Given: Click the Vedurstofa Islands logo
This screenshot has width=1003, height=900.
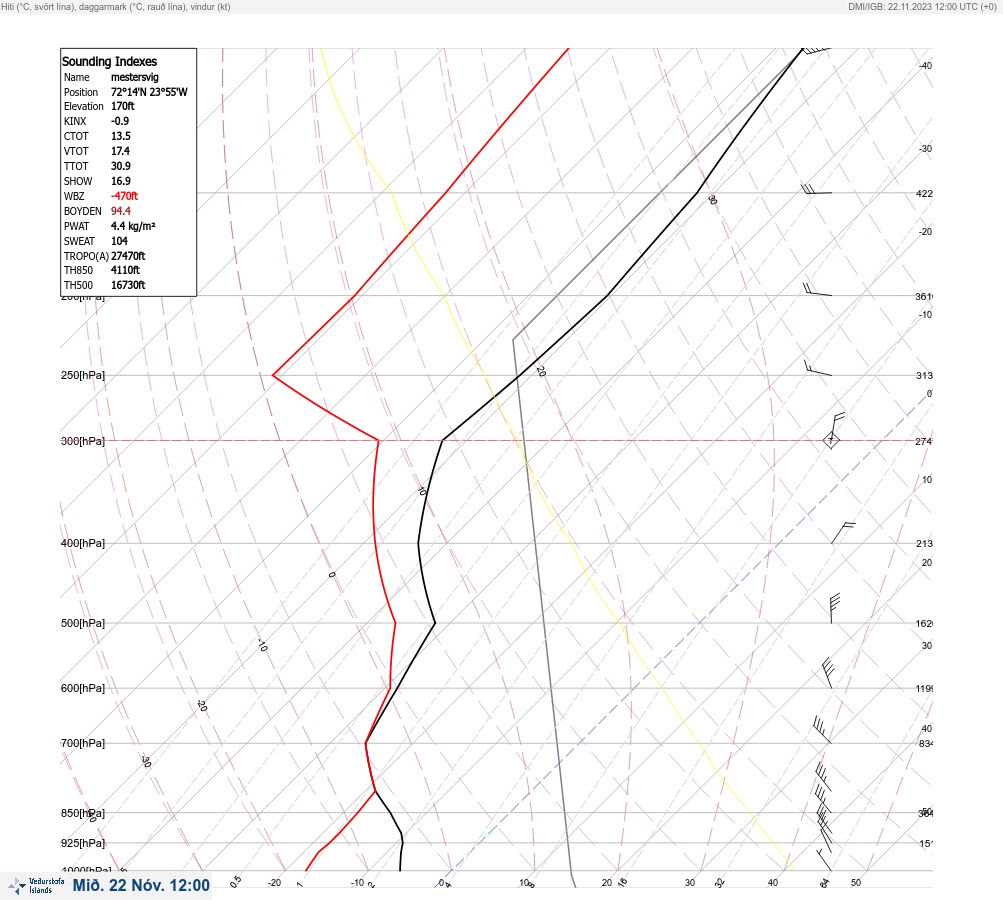Looking at the screenshot, I should coord(36,885).
